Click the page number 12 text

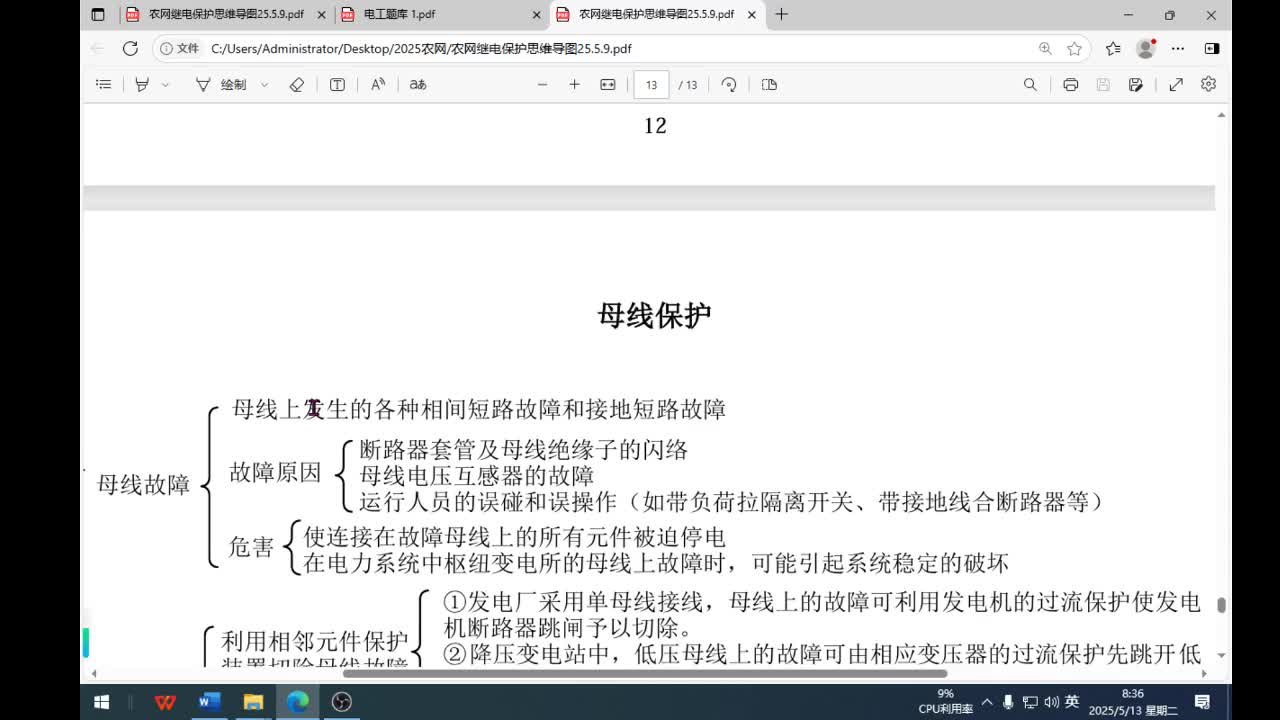click(x=655, y=126)
